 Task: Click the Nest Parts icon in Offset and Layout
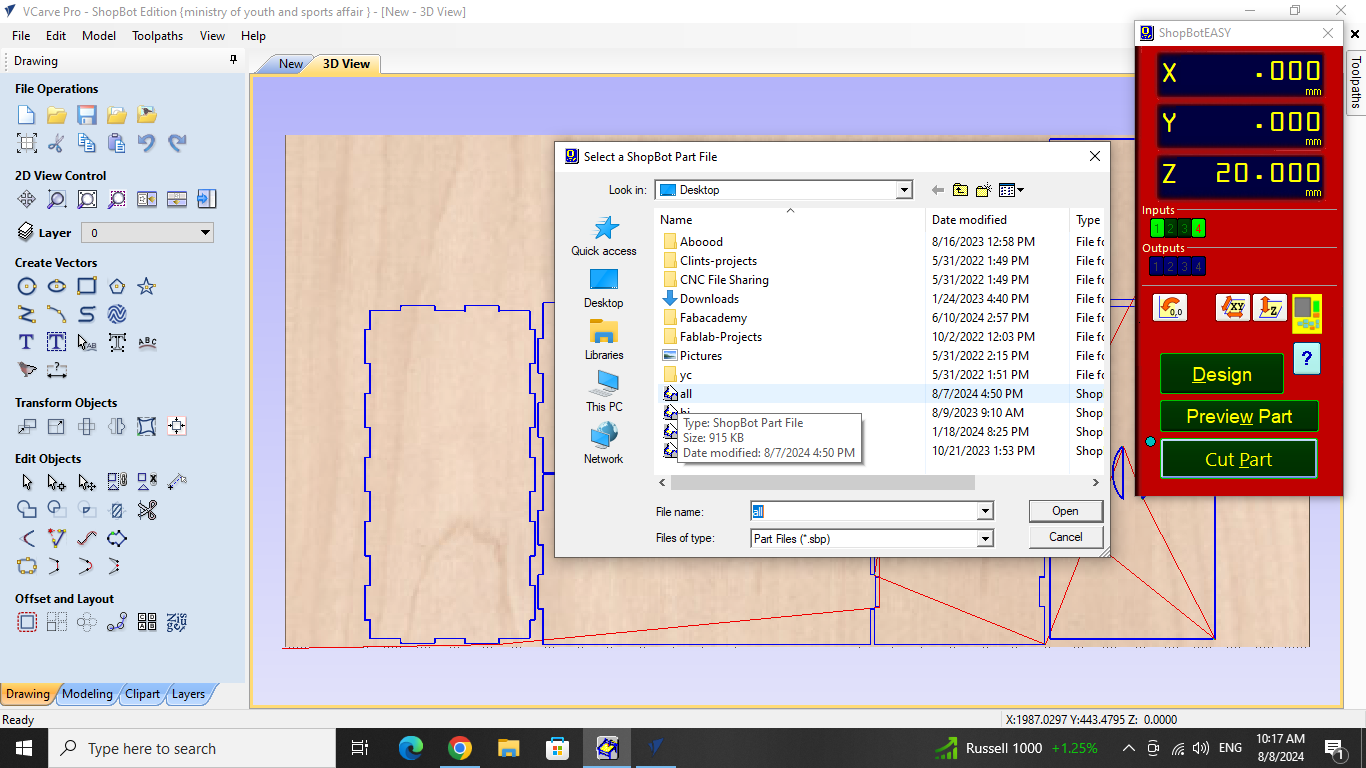pyautogui.click(x=177, y=622)
